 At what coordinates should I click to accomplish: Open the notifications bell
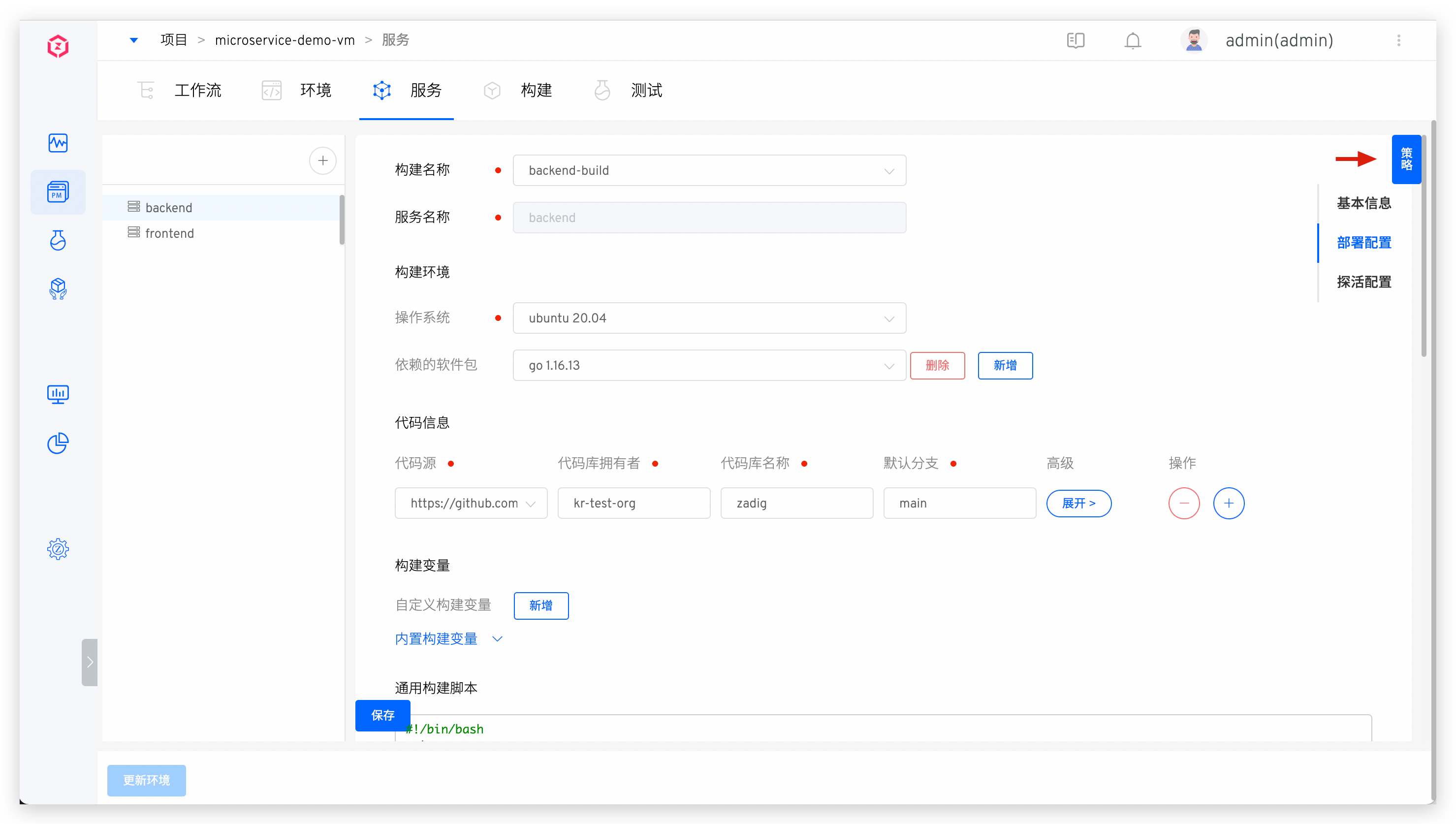point(1132,40)
